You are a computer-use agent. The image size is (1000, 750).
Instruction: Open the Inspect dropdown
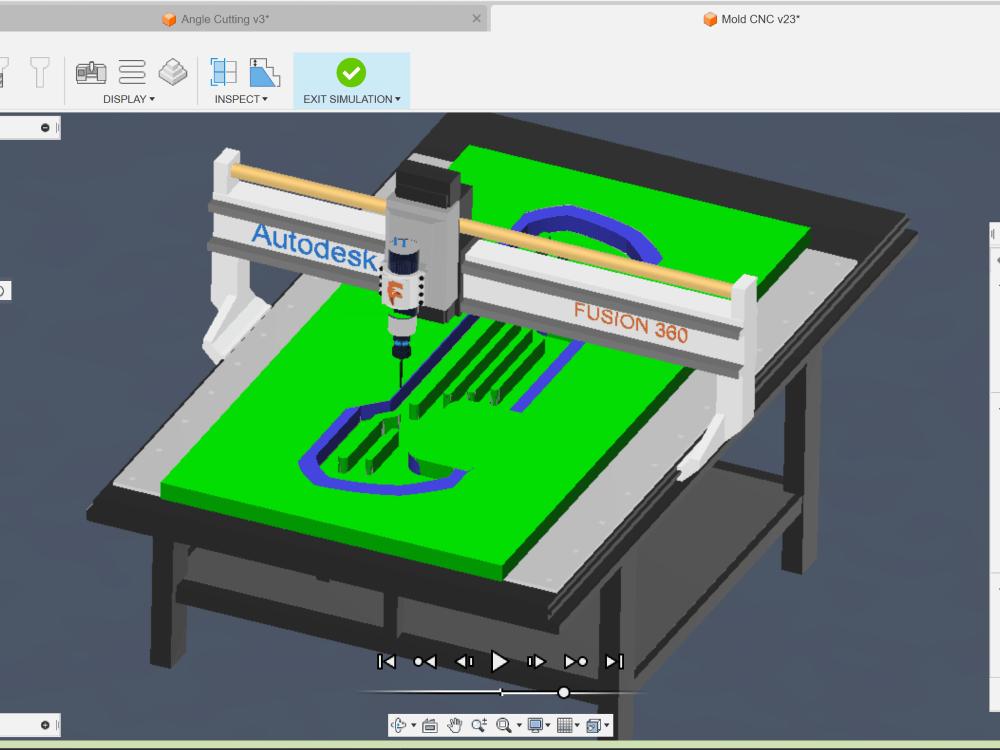coord(240,99)
